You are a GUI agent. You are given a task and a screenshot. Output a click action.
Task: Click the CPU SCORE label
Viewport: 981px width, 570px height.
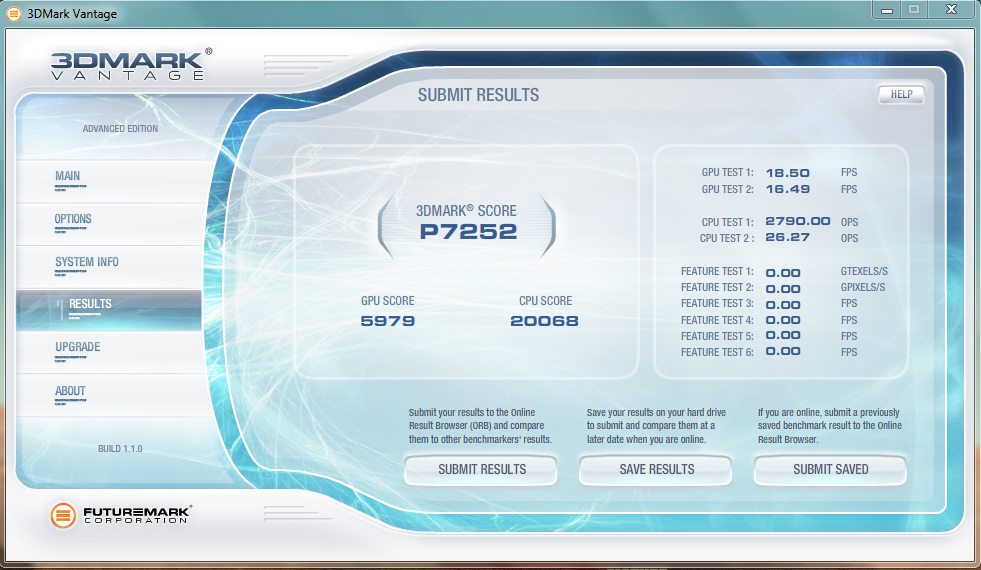pos(545,301)
